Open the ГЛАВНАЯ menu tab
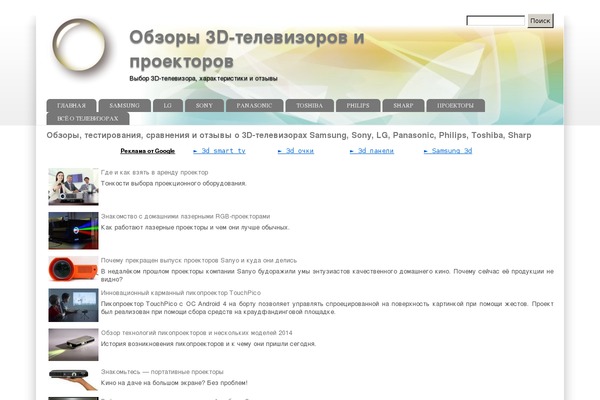The height and width of the screenshot is (400, 600). (72, 105)
